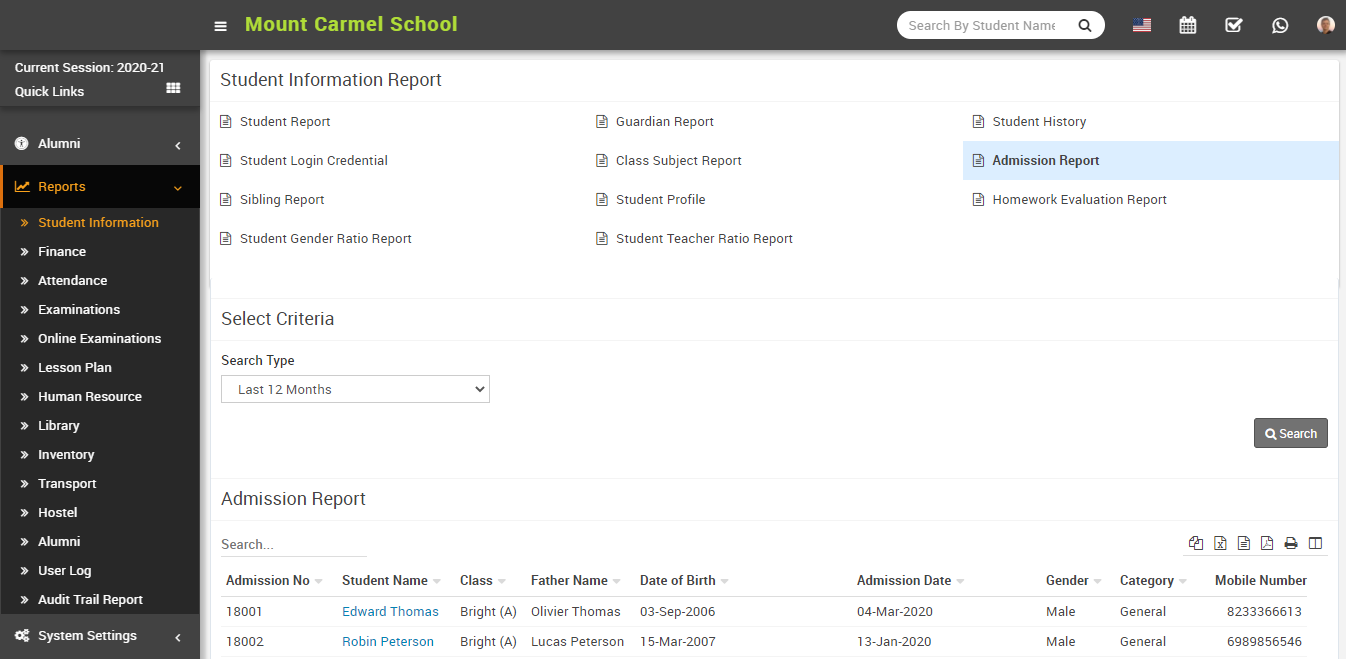Select the US flag language icon

[x=1141, y=25]
